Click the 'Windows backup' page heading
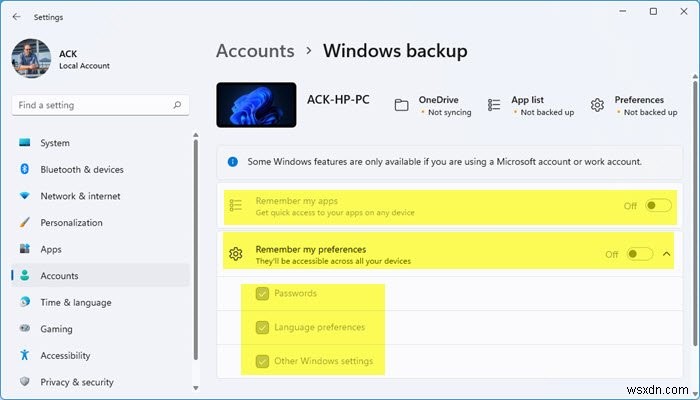Viewport: 700px width, 400px height. (395, 51)
